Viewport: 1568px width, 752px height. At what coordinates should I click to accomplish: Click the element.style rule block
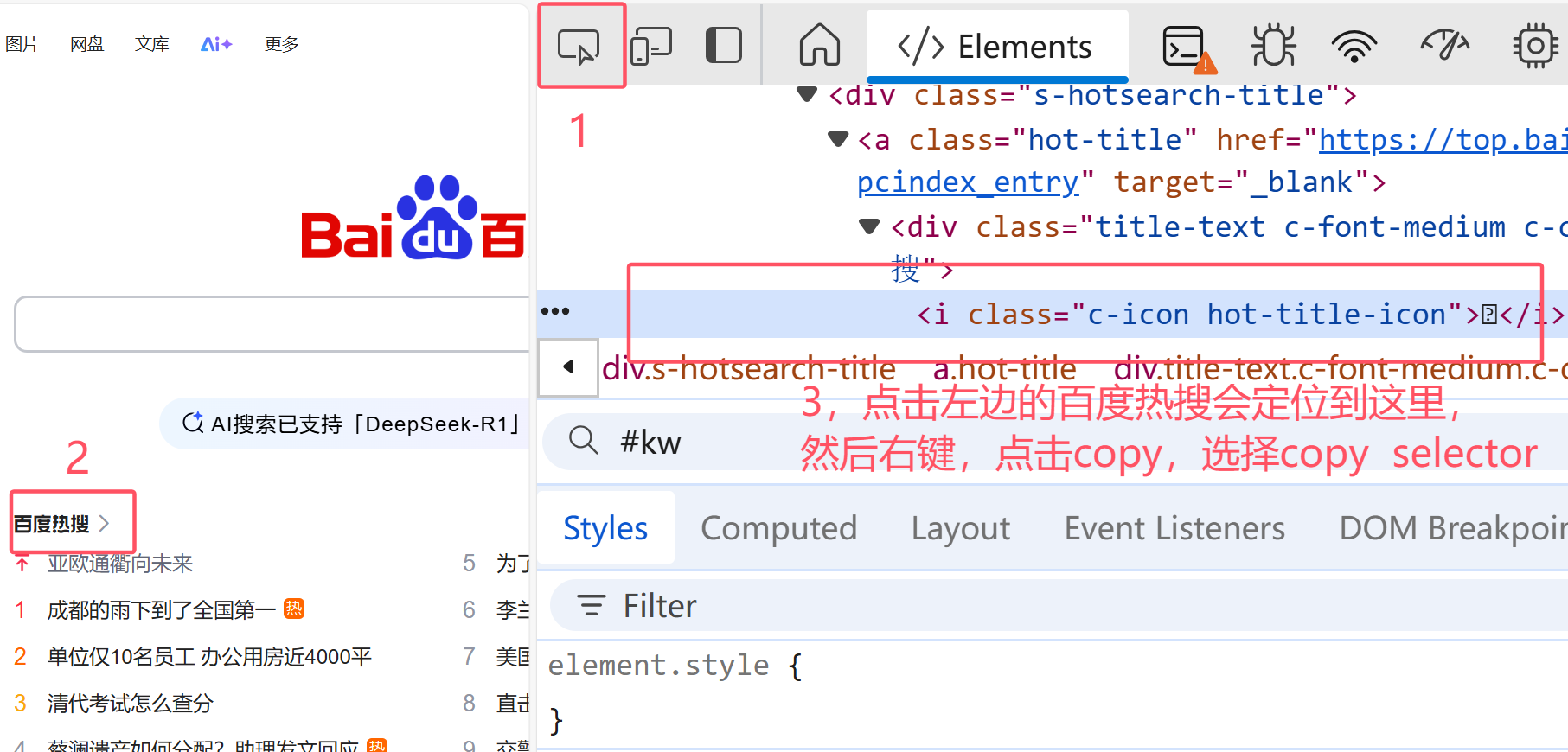pos(675,691)
